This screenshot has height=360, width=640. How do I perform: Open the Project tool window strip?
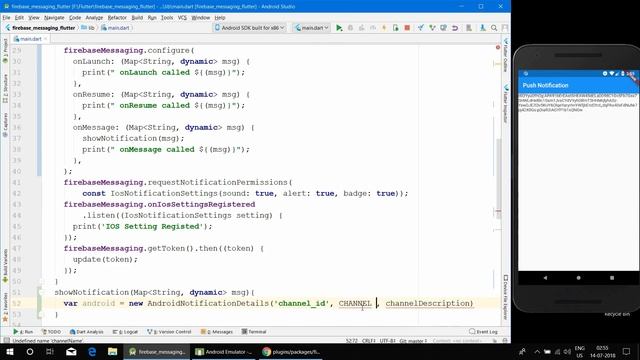click(5, 50)
